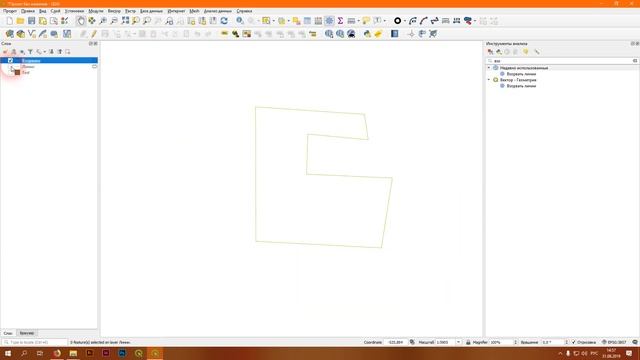Screen dimensions: 640x360
Task: Toggle the Processing Toolbox gear icon
Action: point(329,21)
